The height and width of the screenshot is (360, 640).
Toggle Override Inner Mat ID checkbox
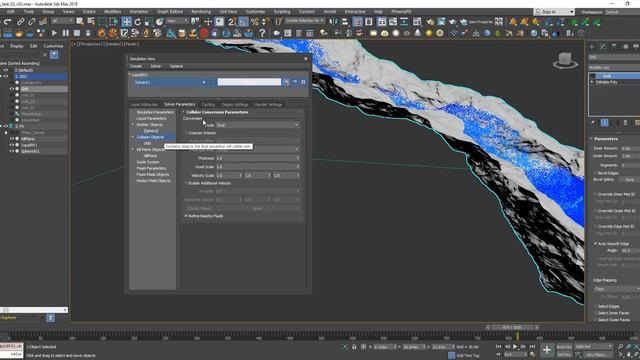click(596, 194)
